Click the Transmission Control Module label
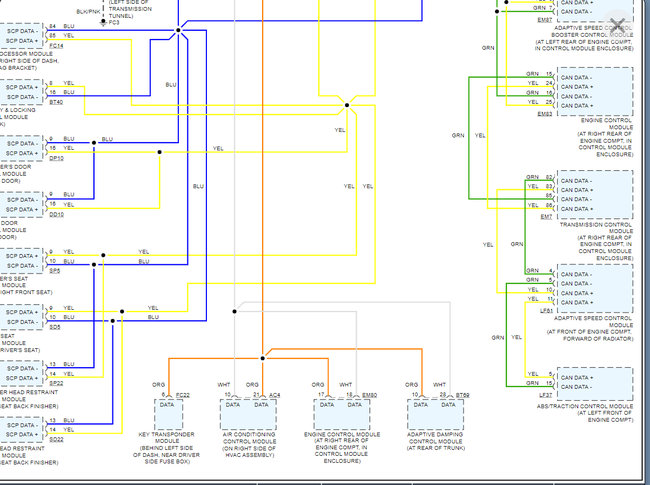 point(599,241)
